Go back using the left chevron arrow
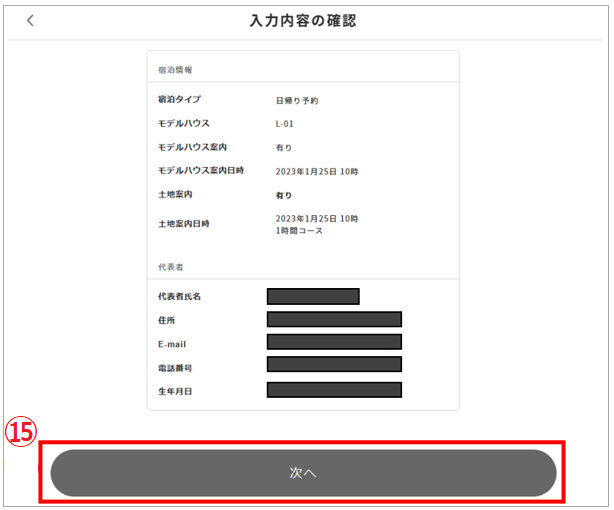Image resolution: width=614 pixels, height=510 pixels. coord(31,20)
